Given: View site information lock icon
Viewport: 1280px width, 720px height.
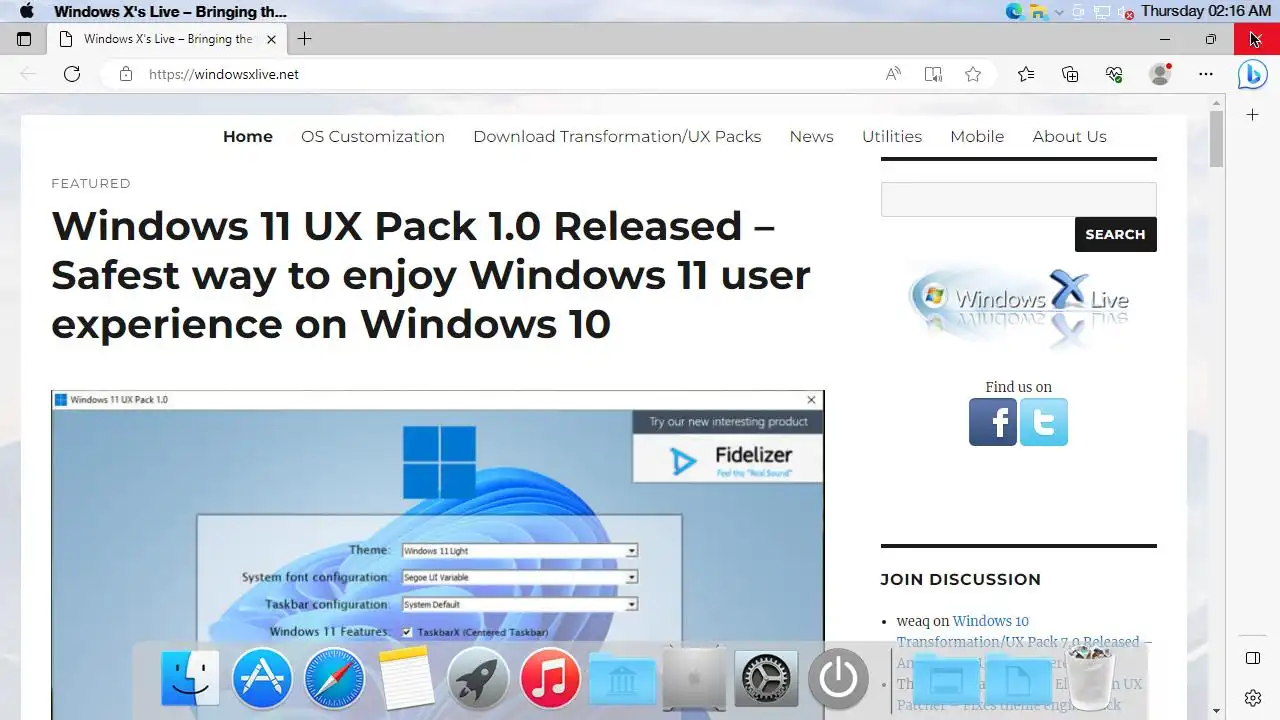Looking at the screenshot, I should 125,74.
